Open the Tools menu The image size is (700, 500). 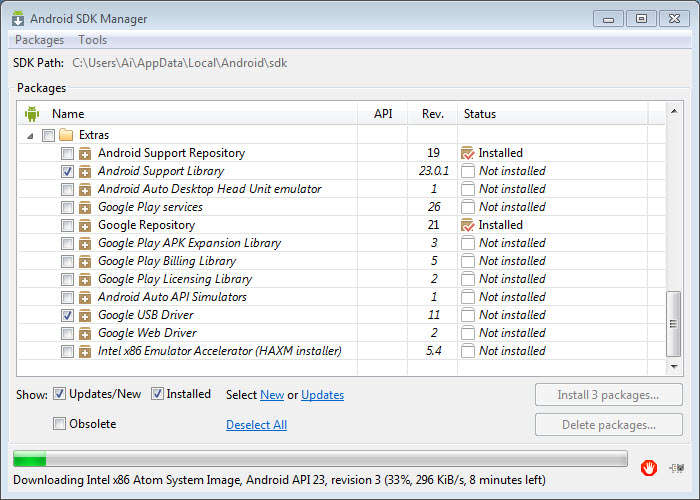point(93,40)
